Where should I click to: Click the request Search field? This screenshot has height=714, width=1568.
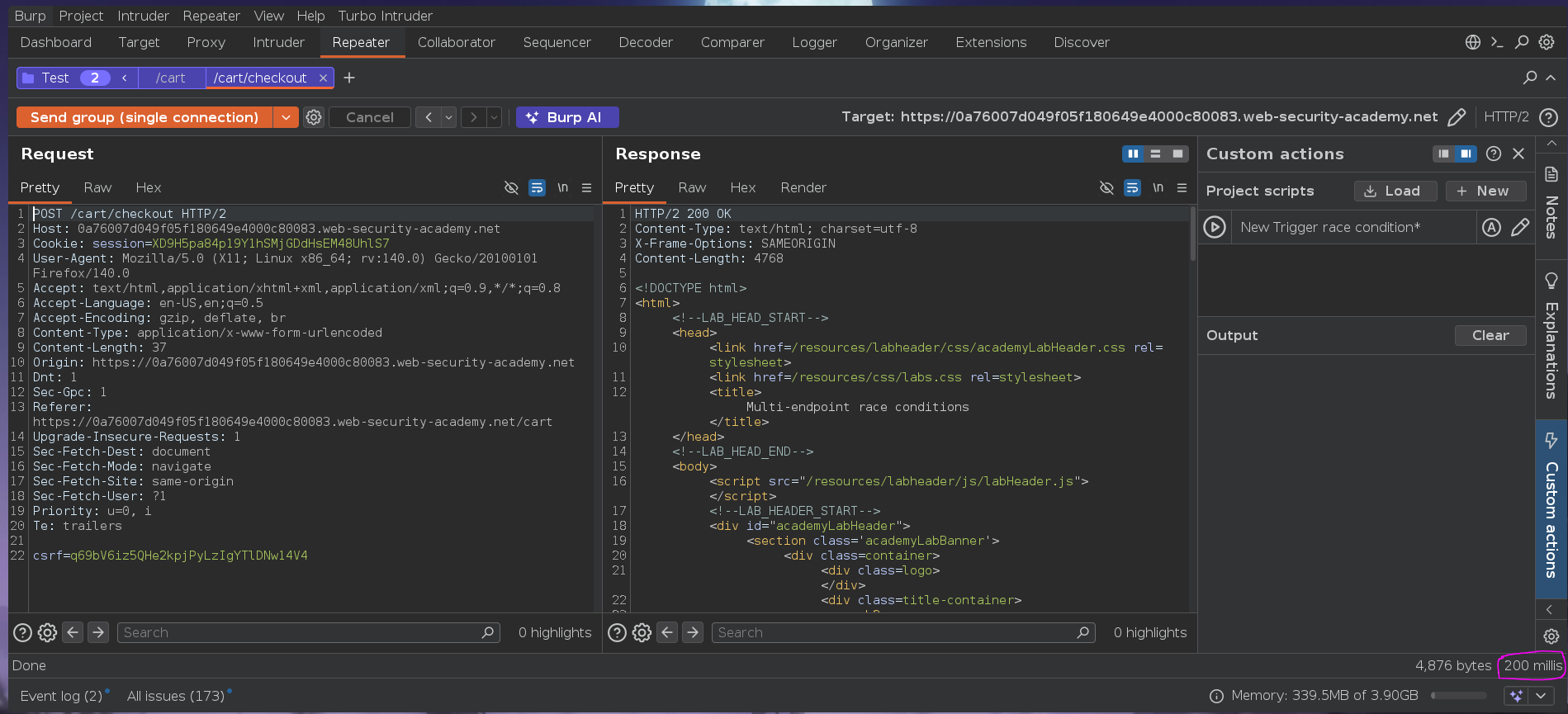coord(309,632)
